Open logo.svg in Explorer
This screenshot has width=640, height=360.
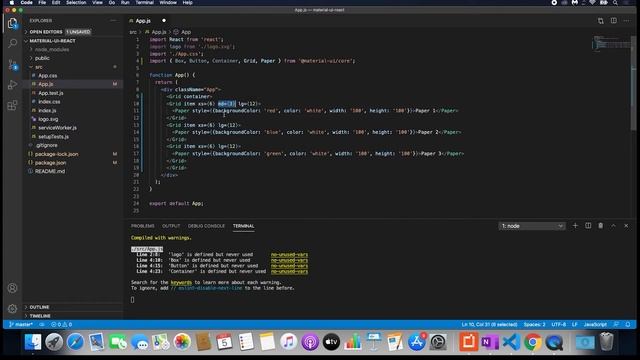coord(48,119)
